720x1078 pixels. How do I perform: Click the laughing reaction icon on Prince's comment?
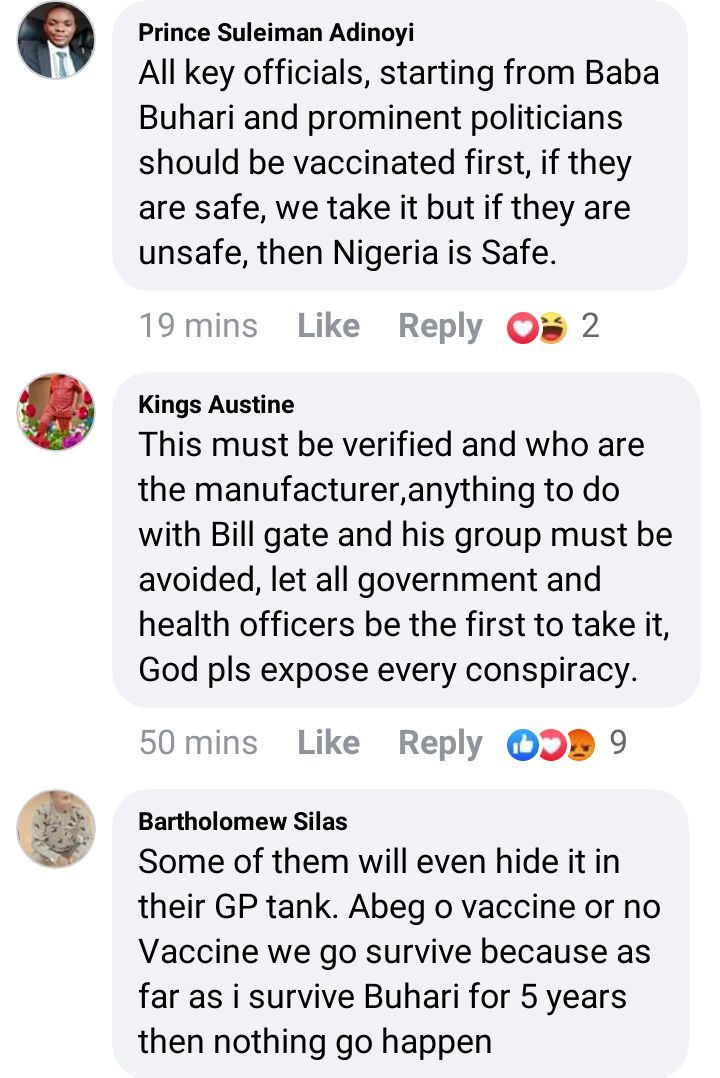click(x=552, y=327)
